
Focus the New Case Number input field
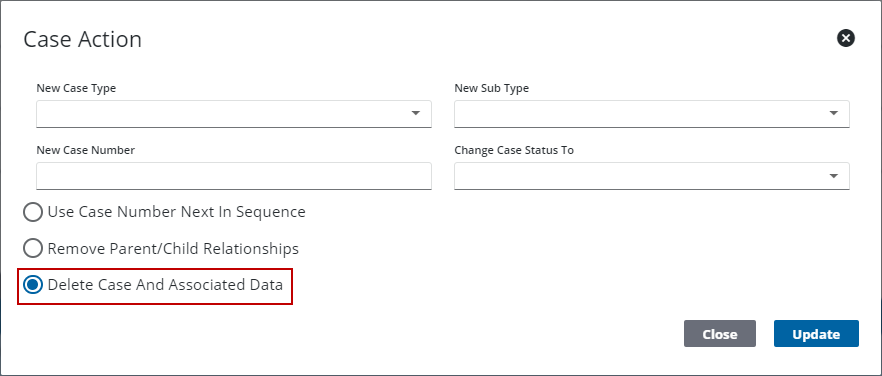coord(234,176)
